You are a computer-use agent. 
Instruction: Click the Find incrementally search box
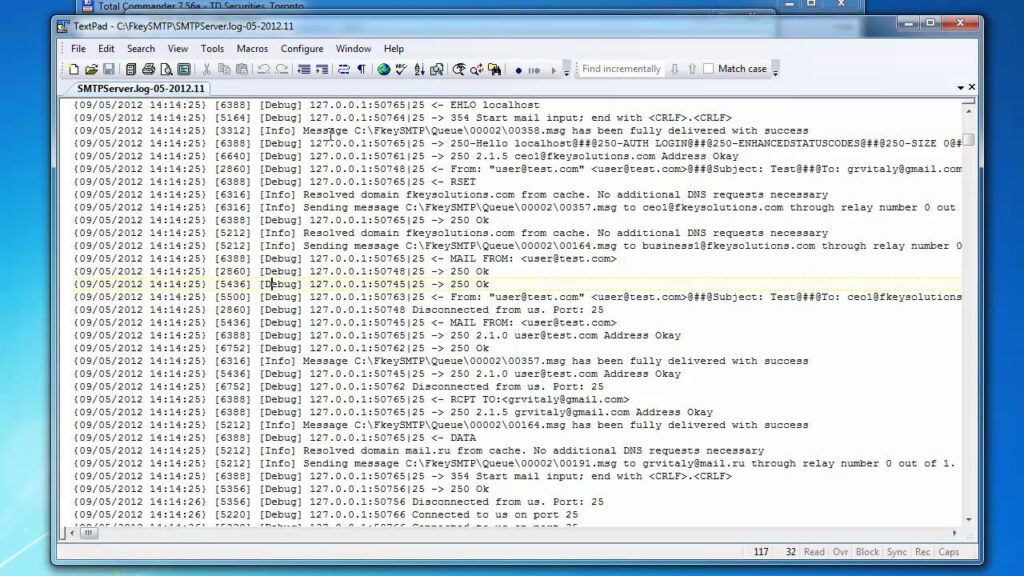(x=621, y=69)
